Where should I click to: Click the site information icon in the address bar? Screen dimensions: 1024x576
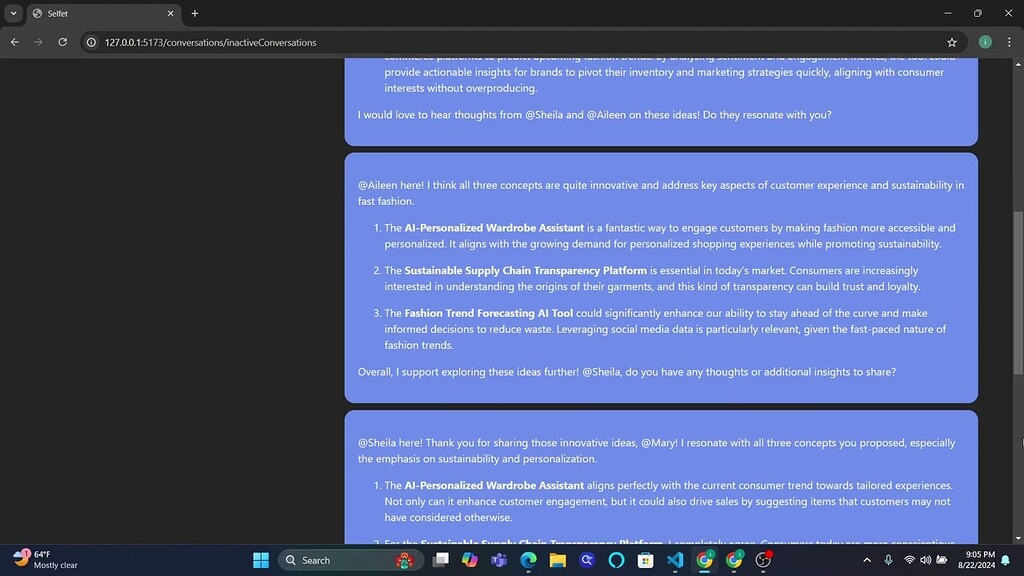(91, 42)
